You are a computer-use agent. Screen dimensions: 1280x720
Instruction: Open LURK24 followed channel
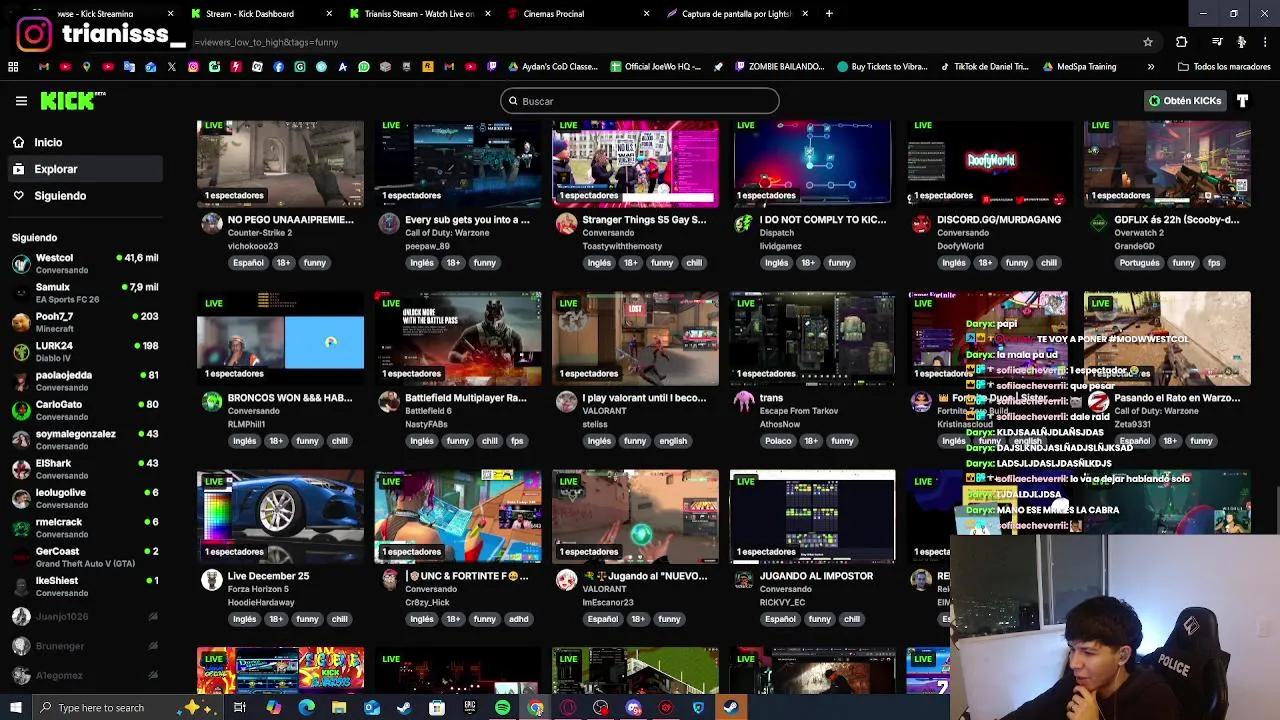click(85, 351)
